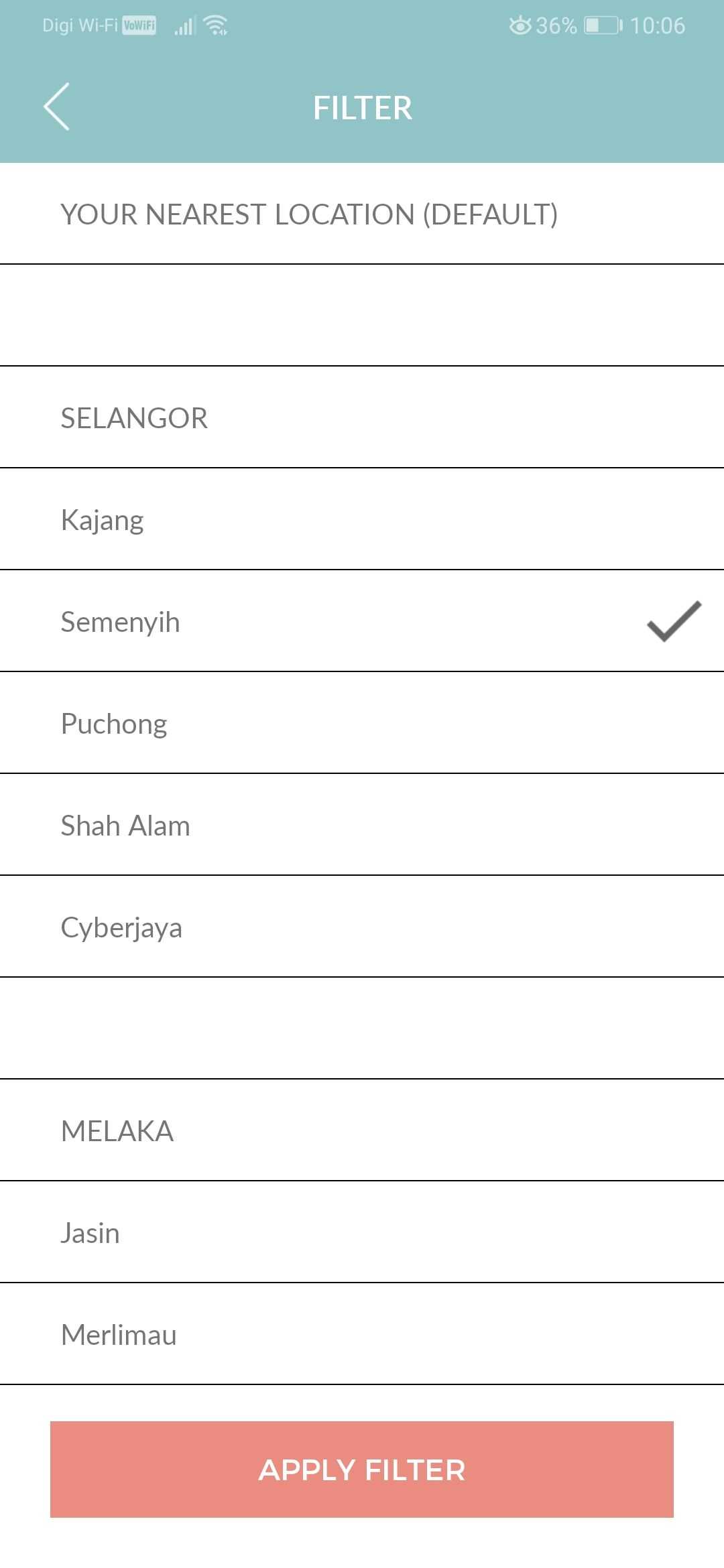
Task: Tap the MELAKA section header
Action: tap(117, 1131)
